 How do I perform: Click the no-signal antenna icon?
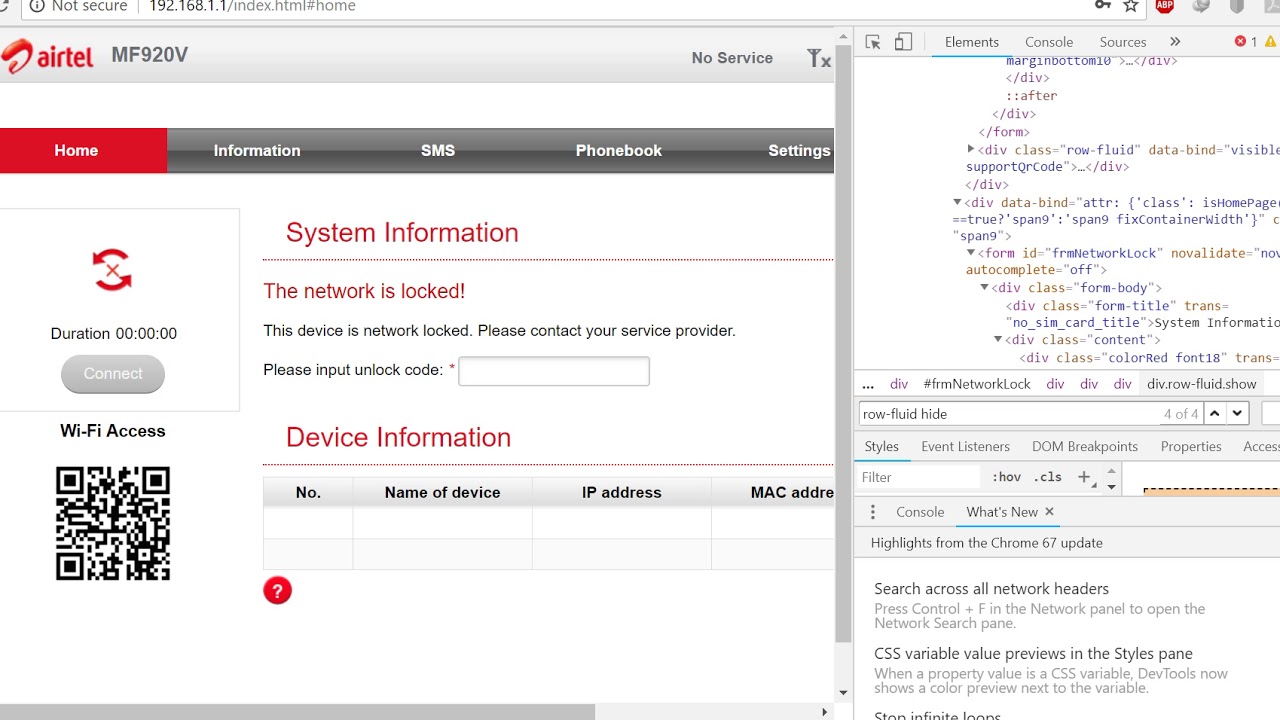point(818,58)
